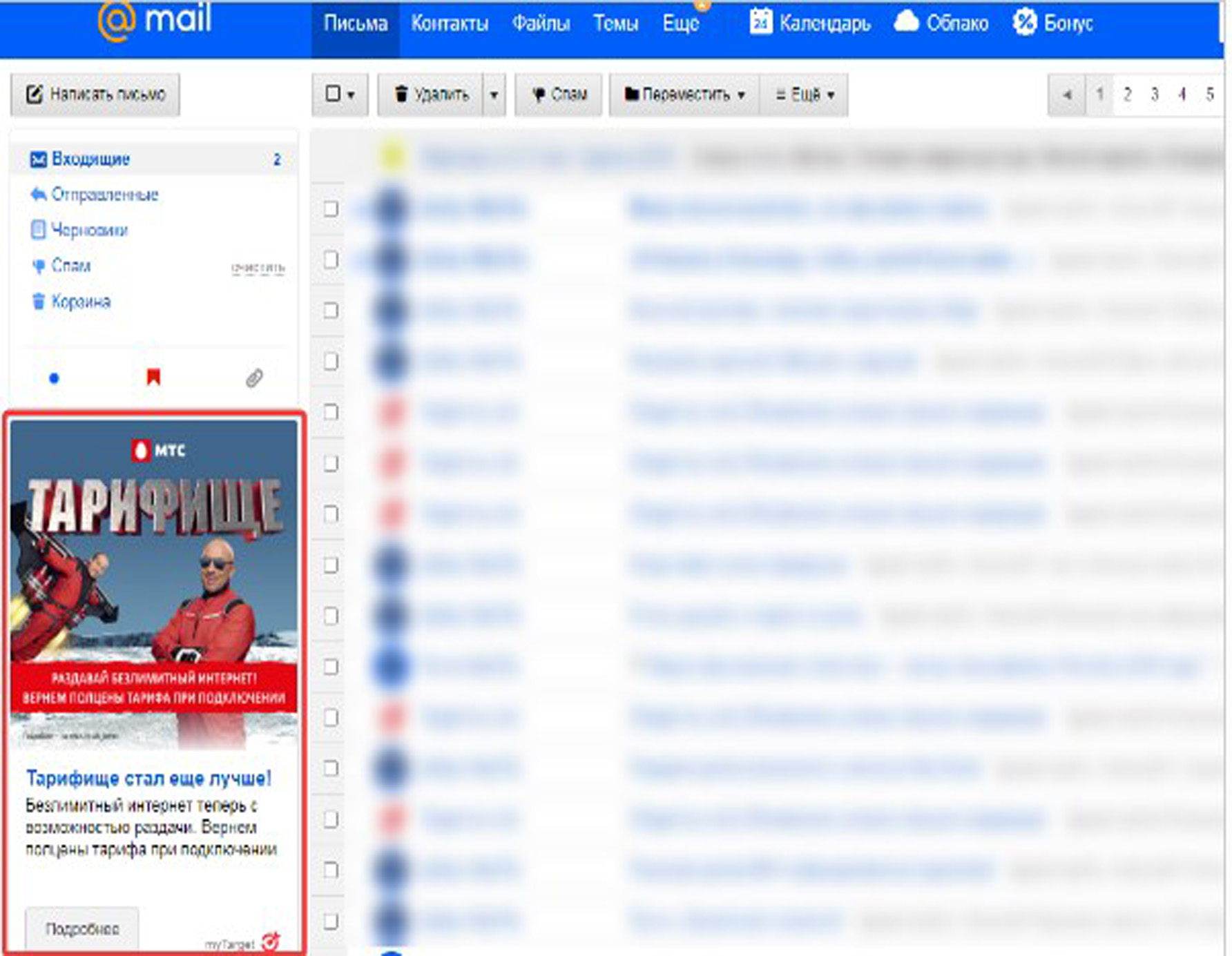Mark selected as Спам button
This screenshot has width=1232, height=956.
559,95
